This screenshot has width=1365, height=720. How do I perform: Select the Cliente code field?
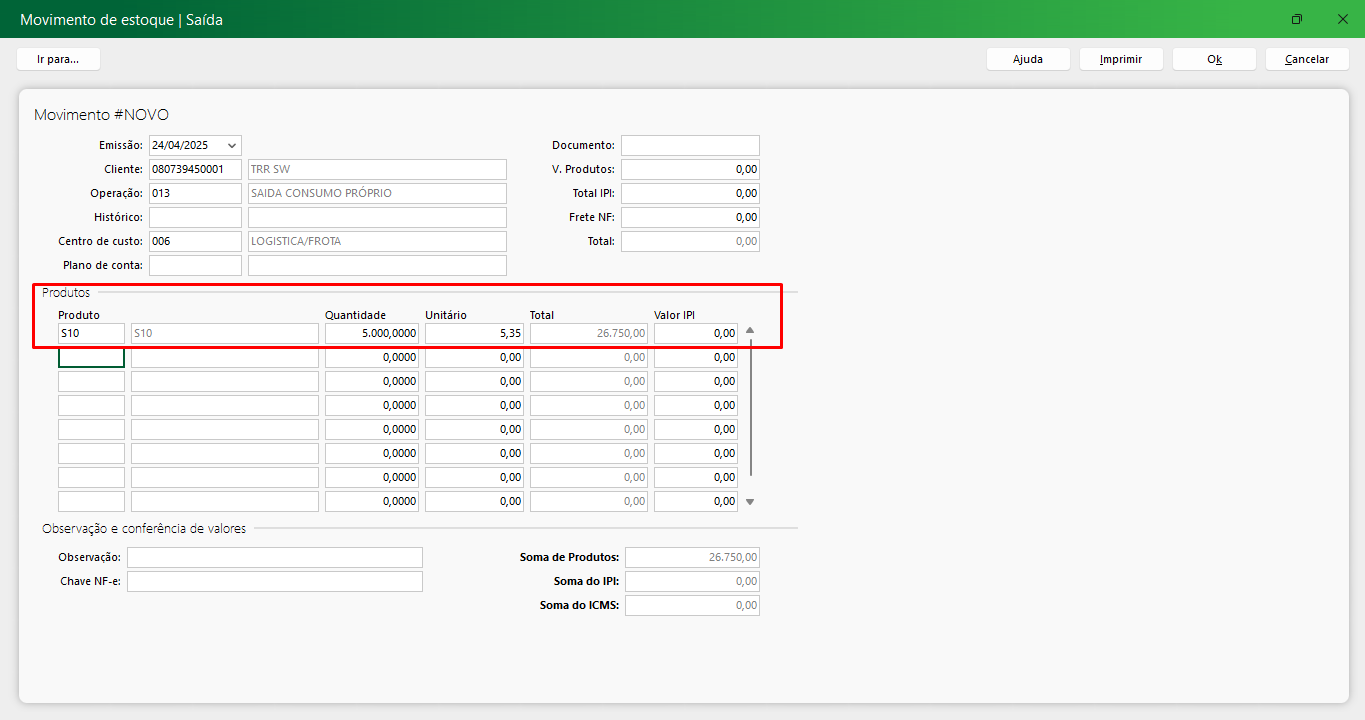195,170
